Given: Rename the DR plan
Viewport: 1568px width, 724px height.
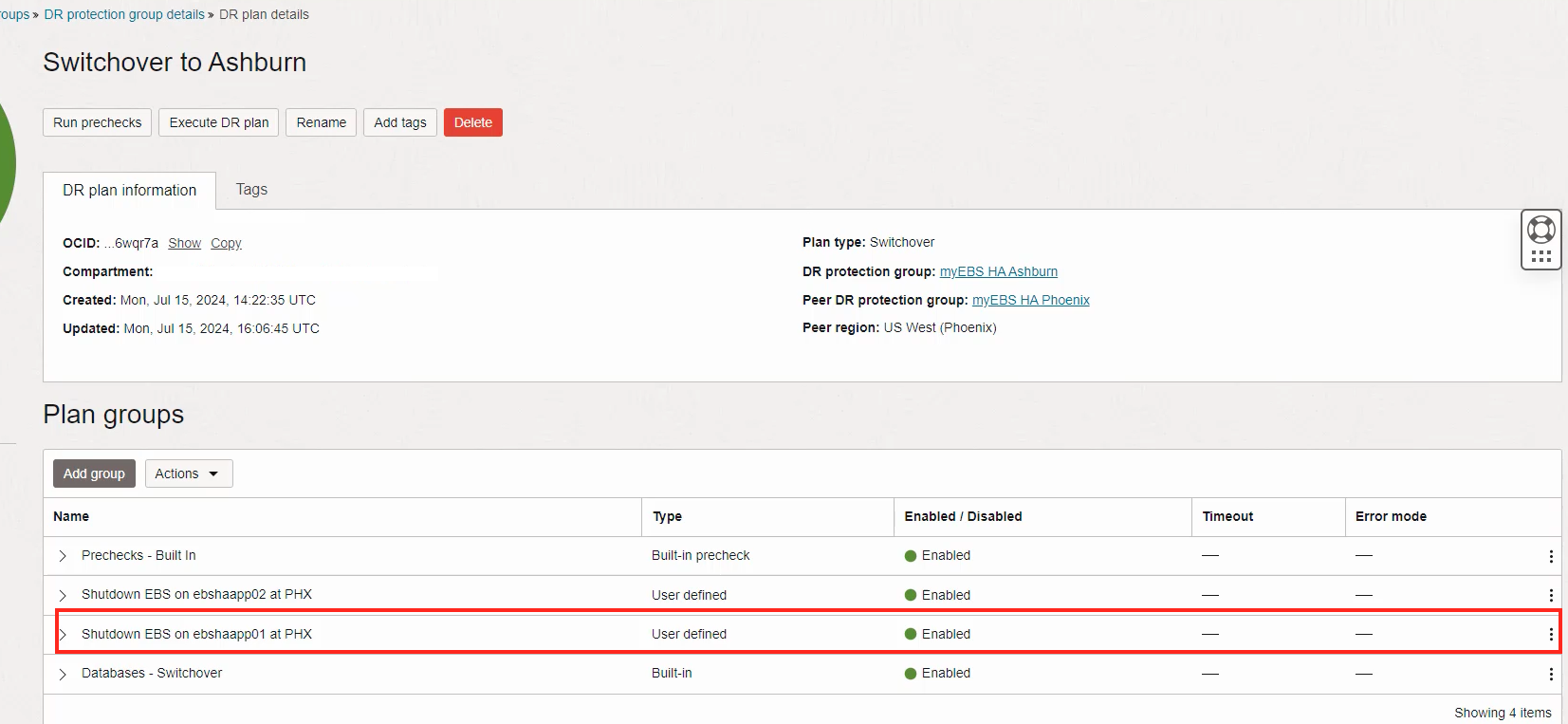Looking at the screenshot, I should (x=322, y=122).
